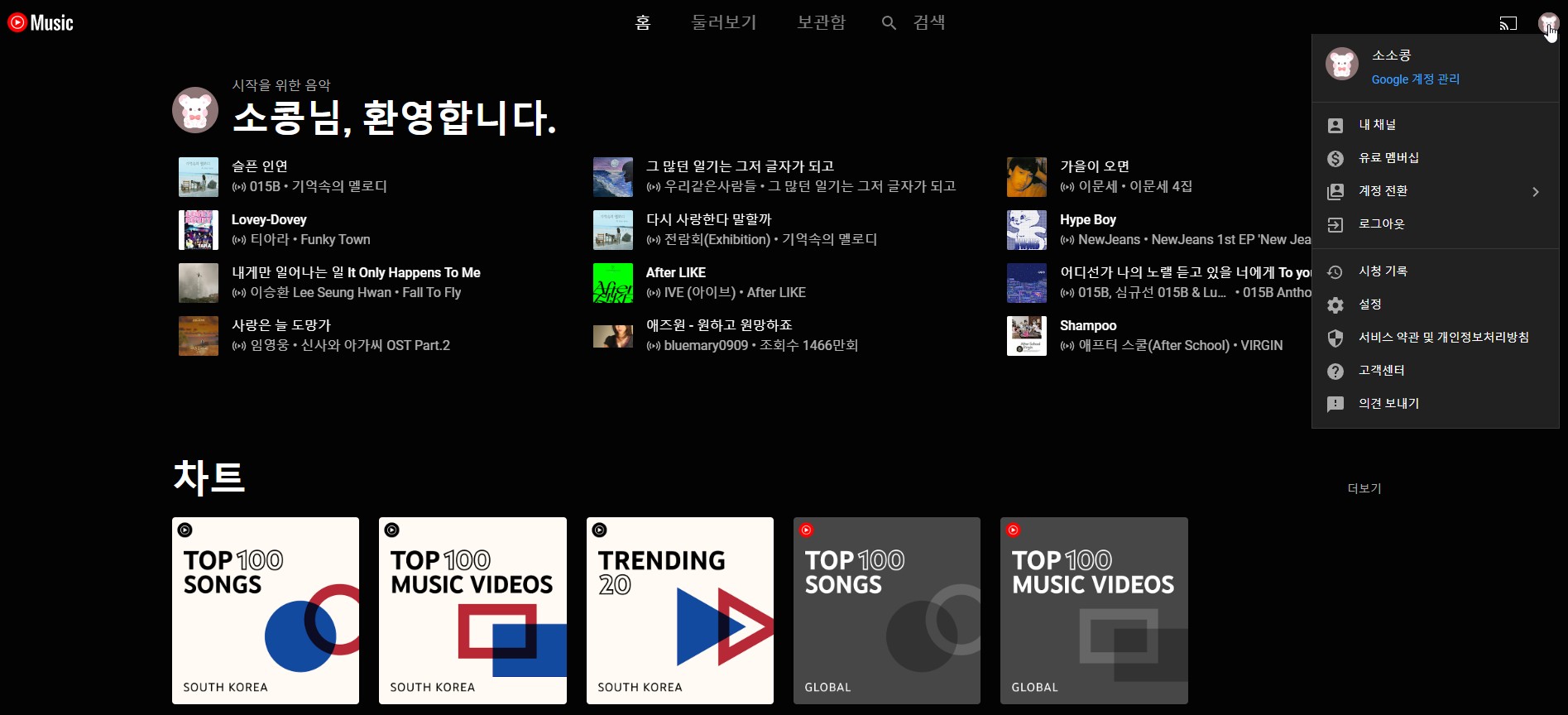This screenshot has width=1568, height=715.
Task: Open the 보관함 tab
Action: pyautogui.click(x=822, y=22)
